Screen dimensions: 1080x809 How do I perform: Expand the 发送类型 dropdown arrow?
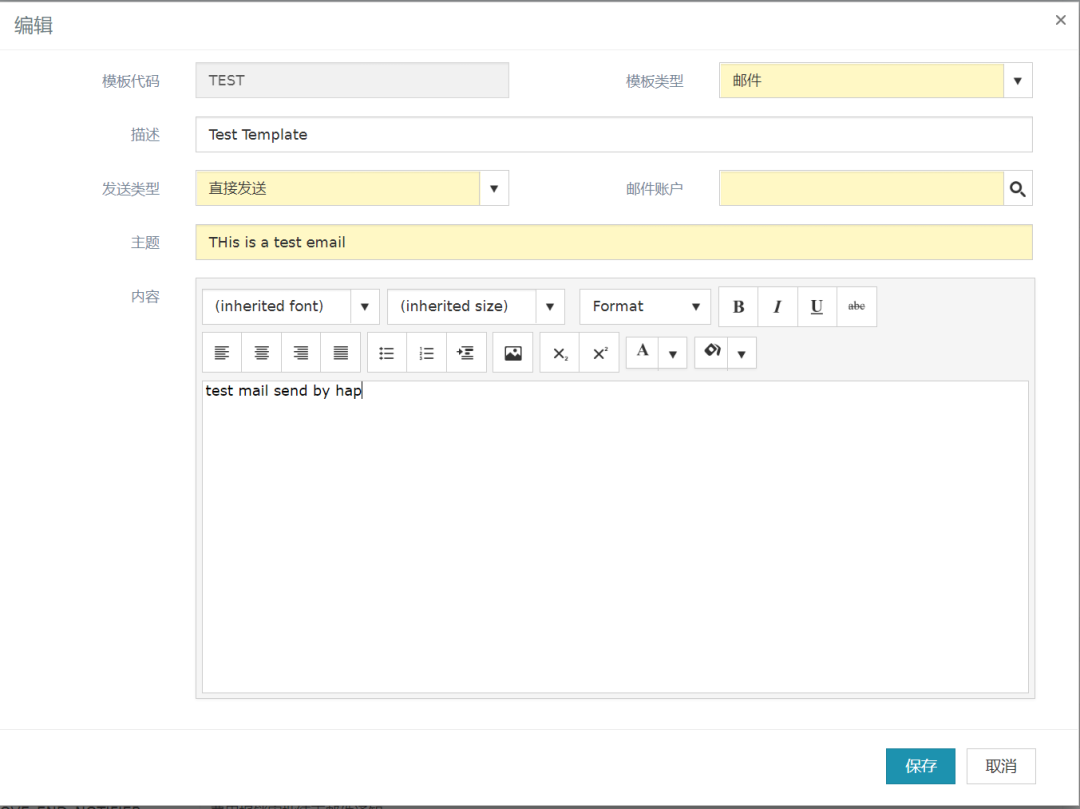click(x=494, y=189)
